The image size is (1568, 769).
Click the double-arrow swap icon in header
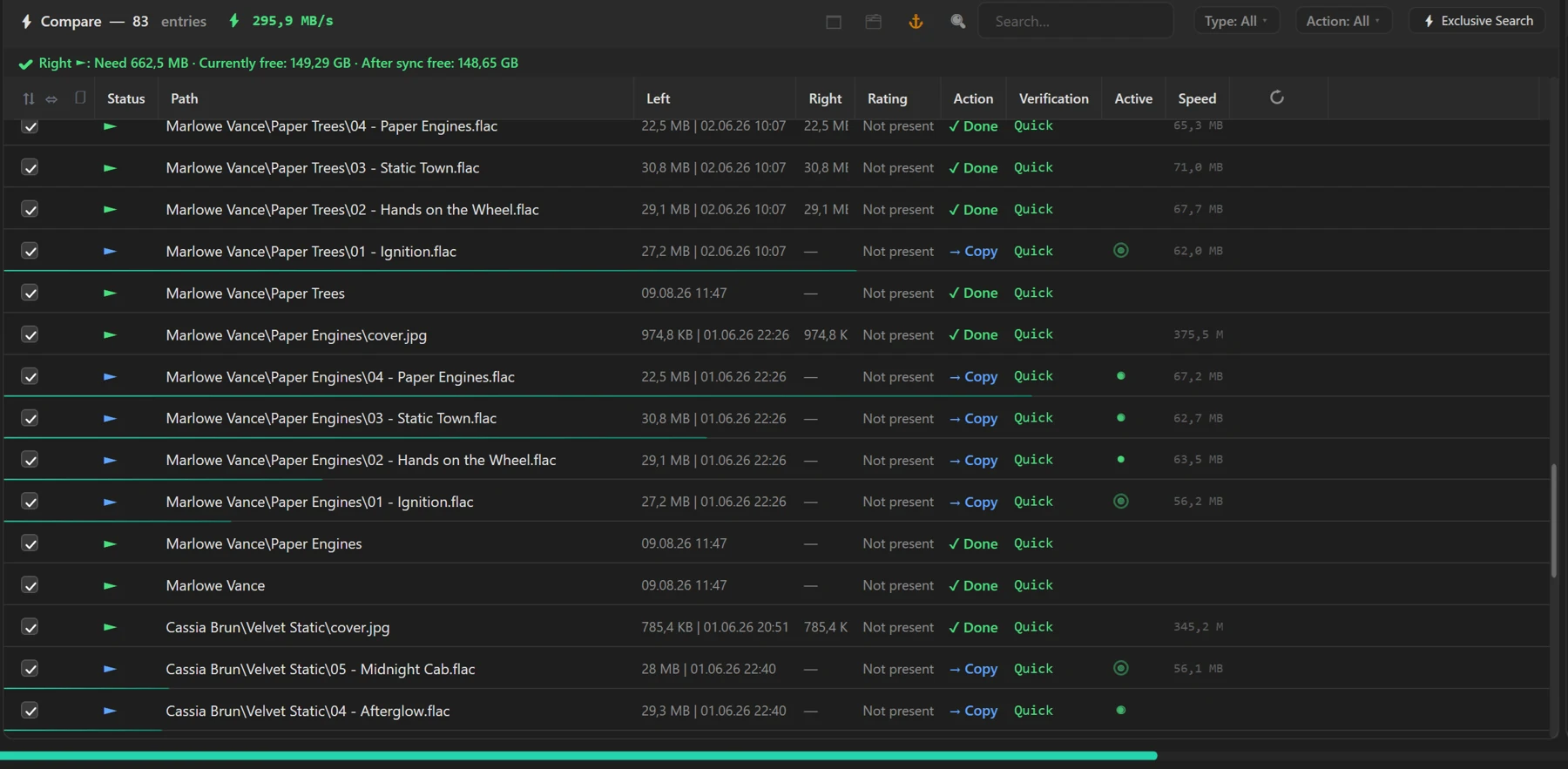click(x=51, y=98)
